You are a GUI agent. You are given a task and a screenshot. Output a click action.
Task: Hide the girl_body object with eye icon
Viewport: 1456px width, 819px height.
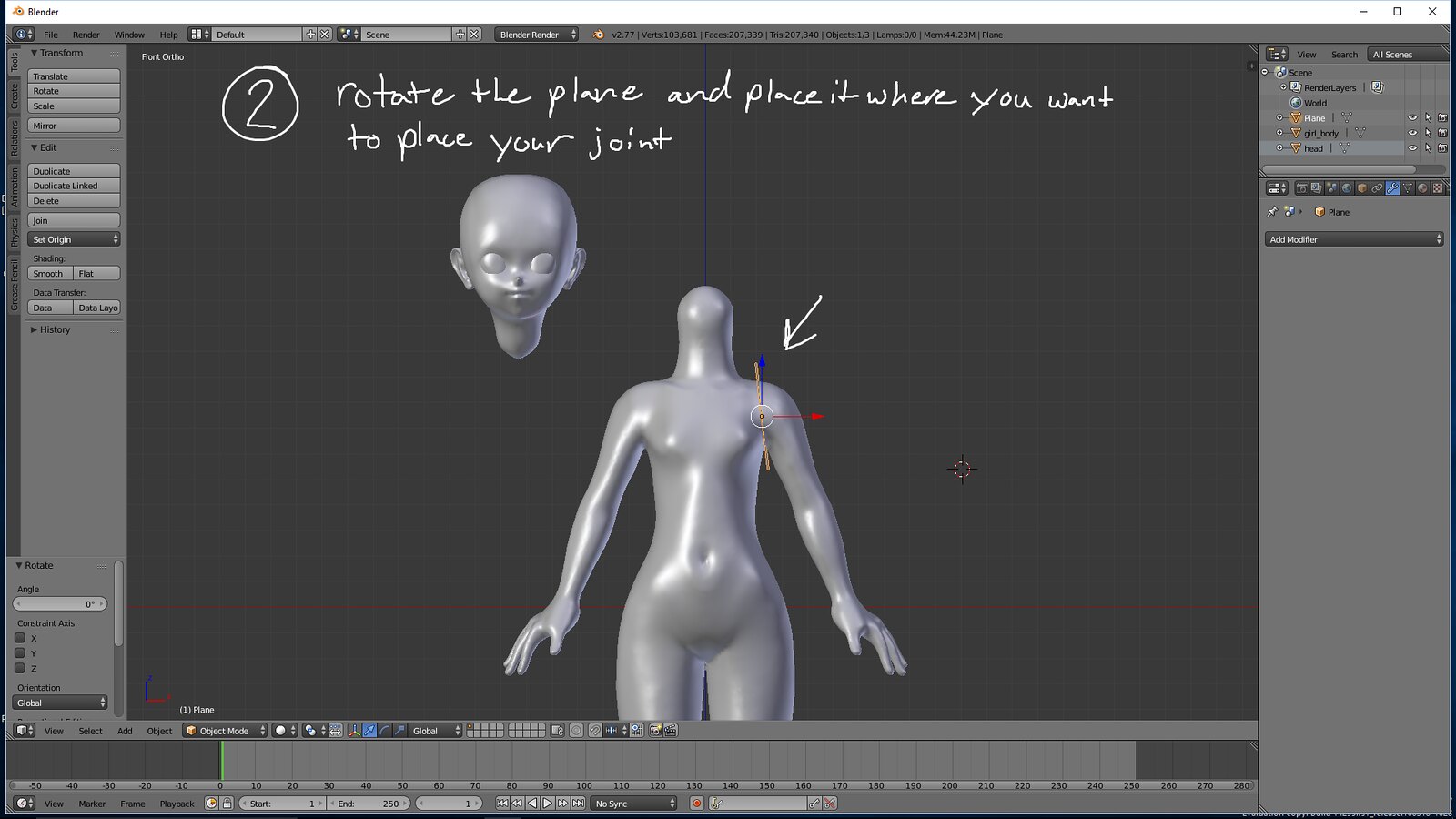(x=1412, y=133)
